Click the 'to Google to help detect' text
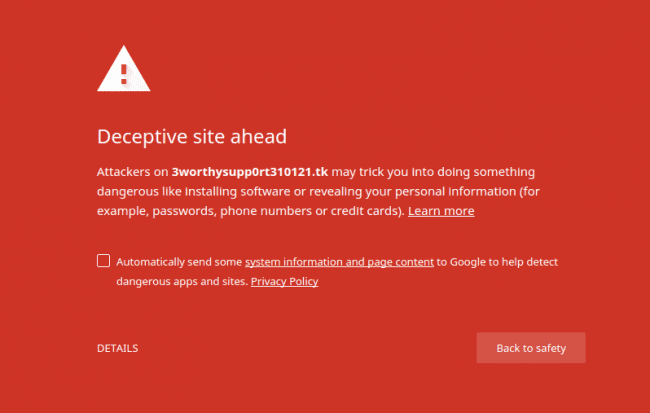The image size is (650, 413). [x=497, y=262]
